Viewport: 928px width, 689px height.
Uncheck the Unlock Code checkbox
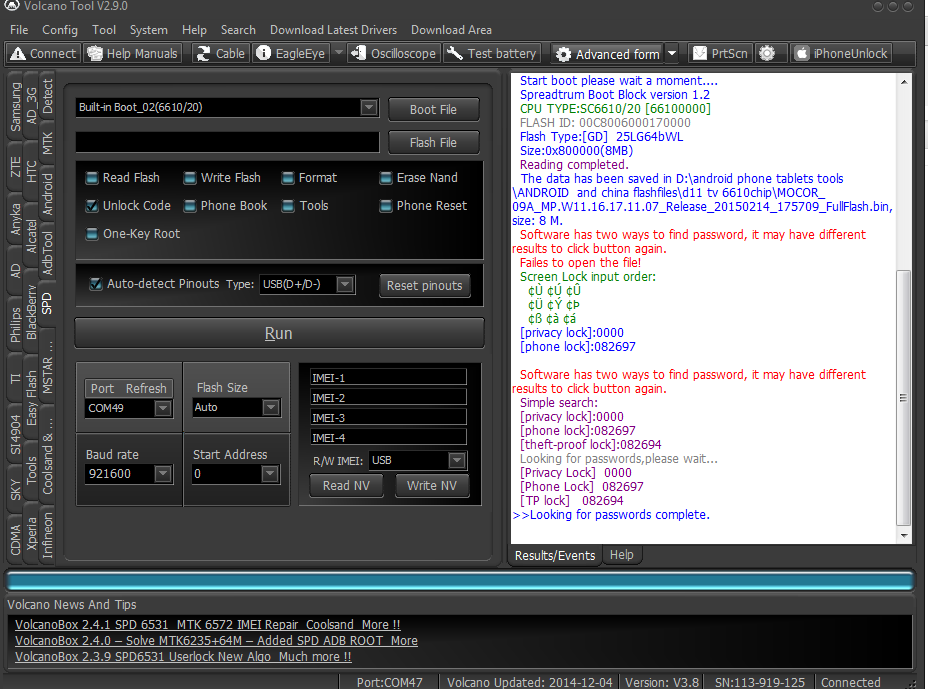92,206
